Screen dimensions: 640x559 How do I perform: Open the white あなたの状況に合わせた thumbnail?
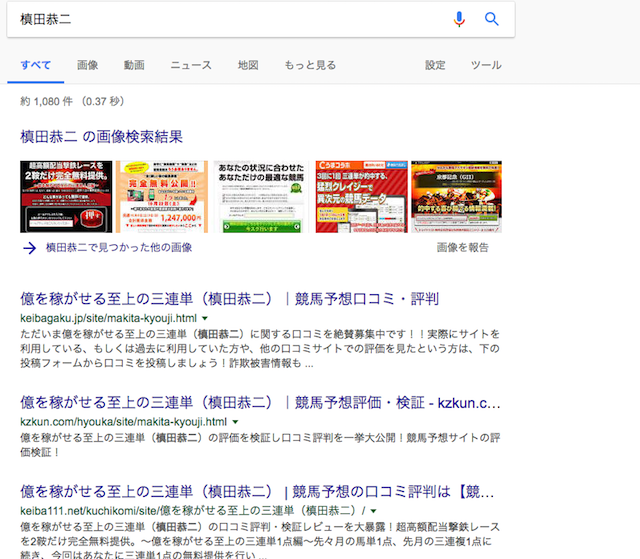pyautogui.click(x=261, y=197)
